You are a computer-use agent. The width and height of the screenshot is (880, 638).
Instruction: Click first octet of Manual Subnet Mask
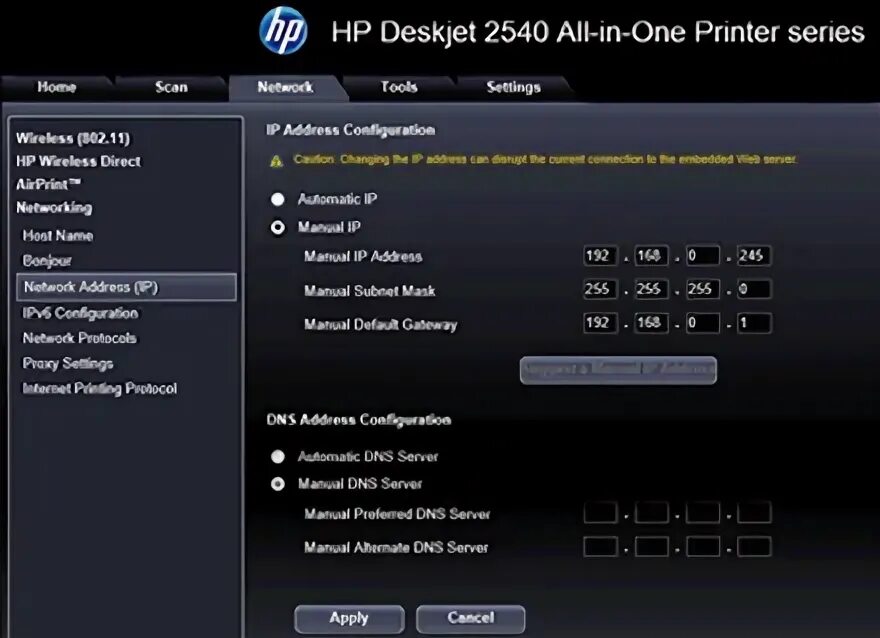(600, 290)
